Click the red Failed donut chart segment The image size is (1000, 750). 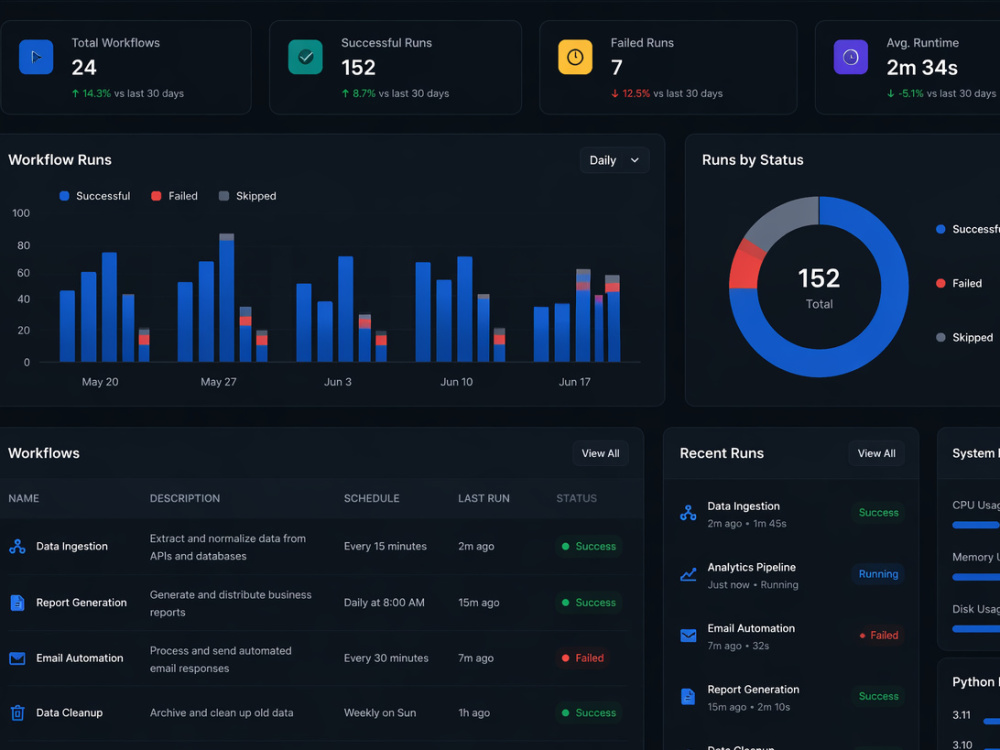pyautogui.click(x=744, y=268)
